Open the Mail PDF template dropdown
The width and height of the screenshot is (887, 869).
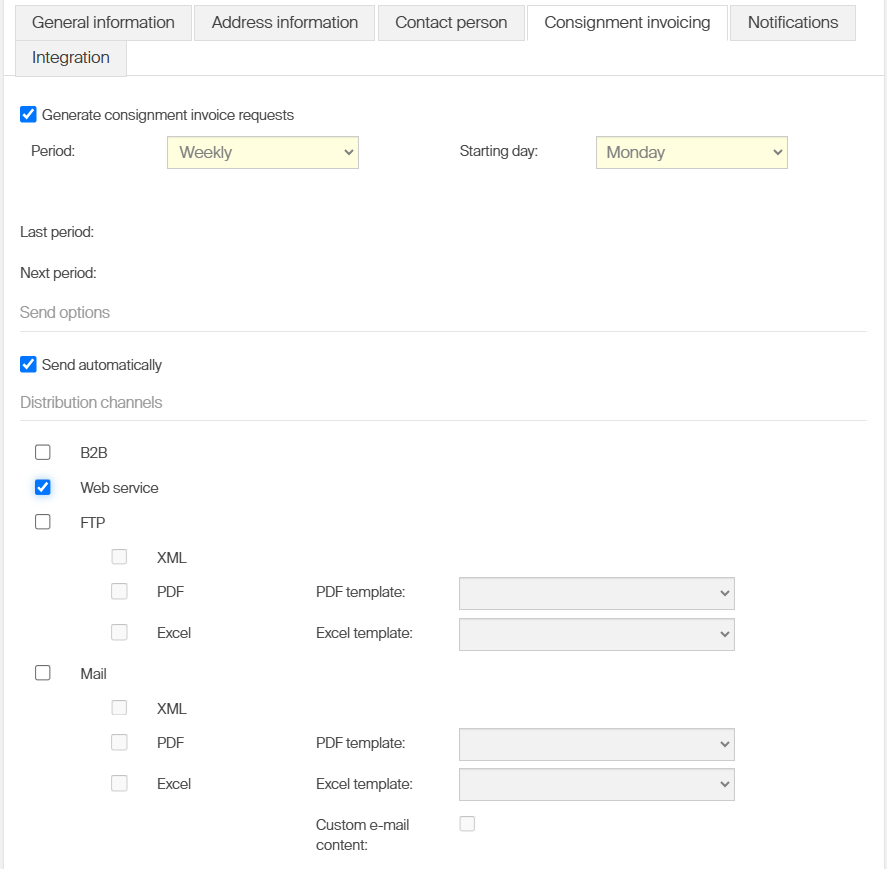(x=596, y=745)
